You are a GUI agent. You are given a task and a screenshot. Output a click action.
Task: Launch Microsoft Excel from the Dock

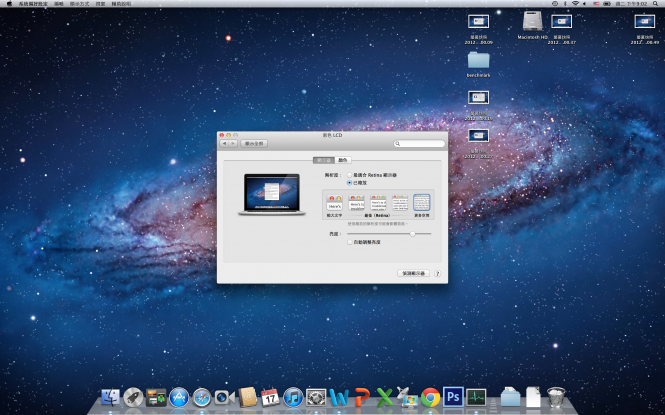[385, 398]
